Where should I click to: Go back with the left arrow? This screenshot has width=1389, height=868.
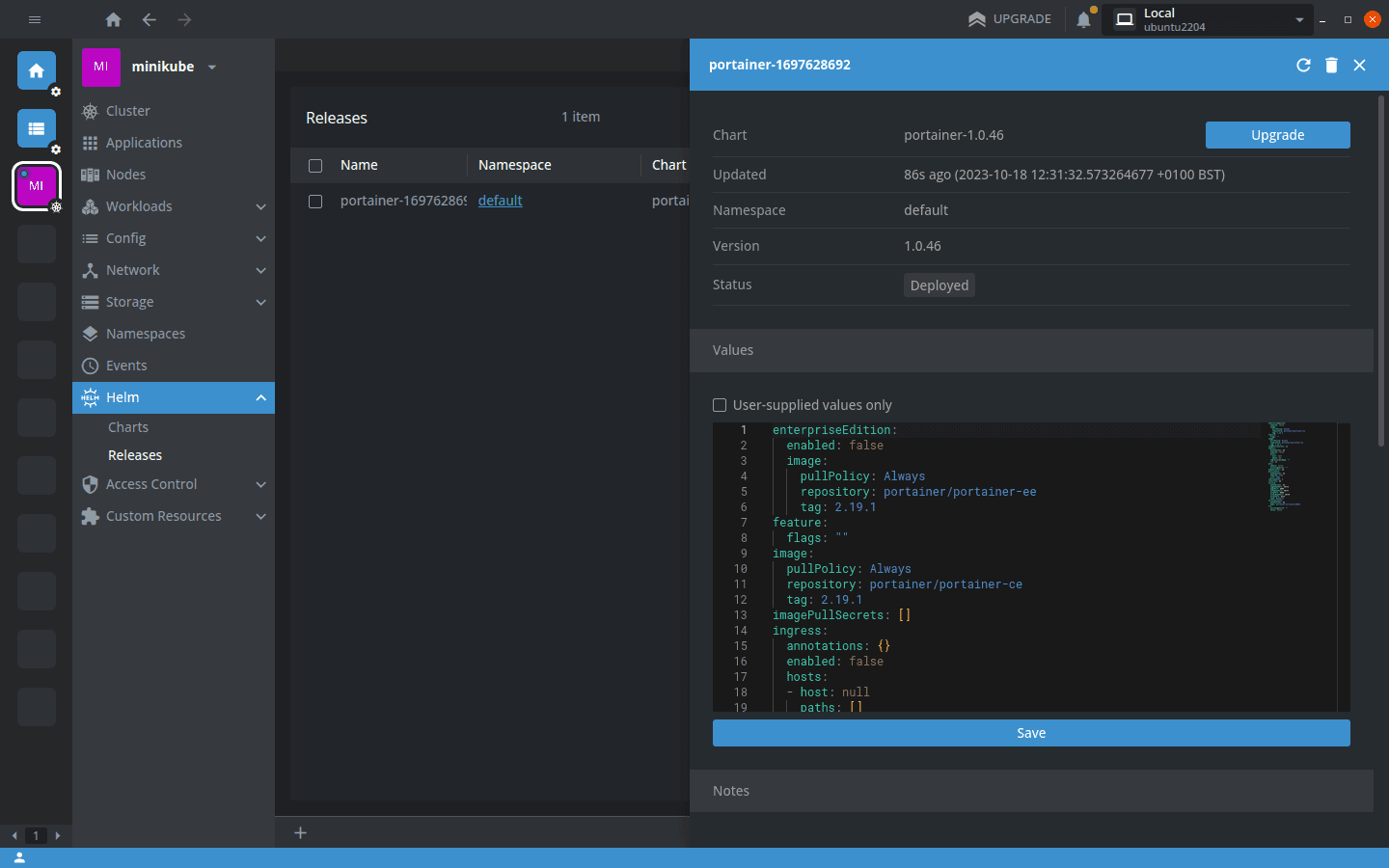(149, 19)
